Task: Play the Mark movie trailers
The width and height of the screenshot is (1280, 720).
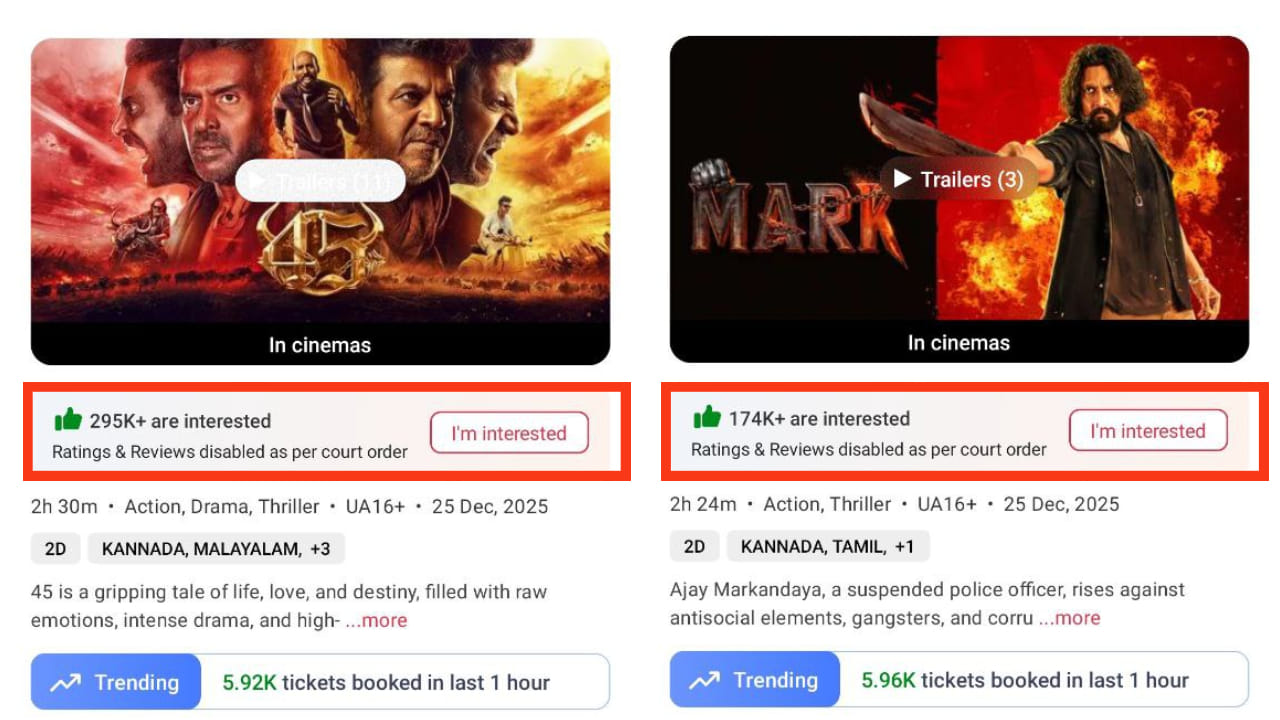Action: pos(958,179)
